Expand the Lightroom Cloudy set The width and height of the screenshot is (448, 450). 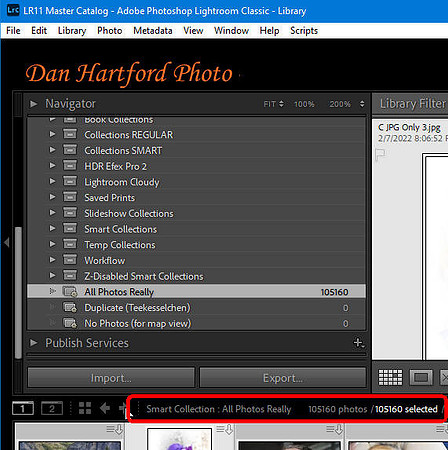point(52,181)
